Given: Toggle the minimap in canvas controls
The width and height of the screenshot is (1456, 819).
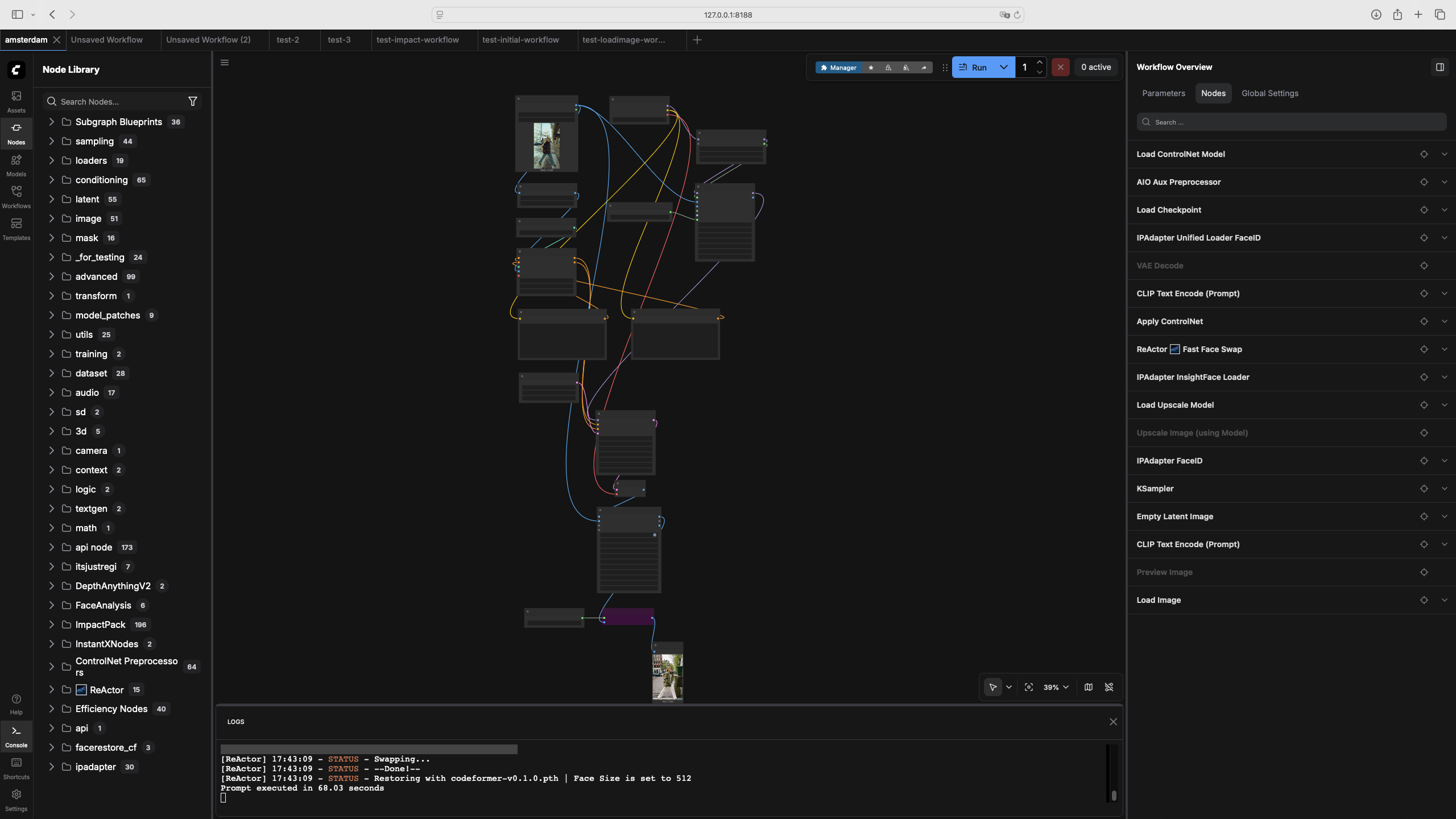Looking at the screenshot, I should (x=1088, y=687).
